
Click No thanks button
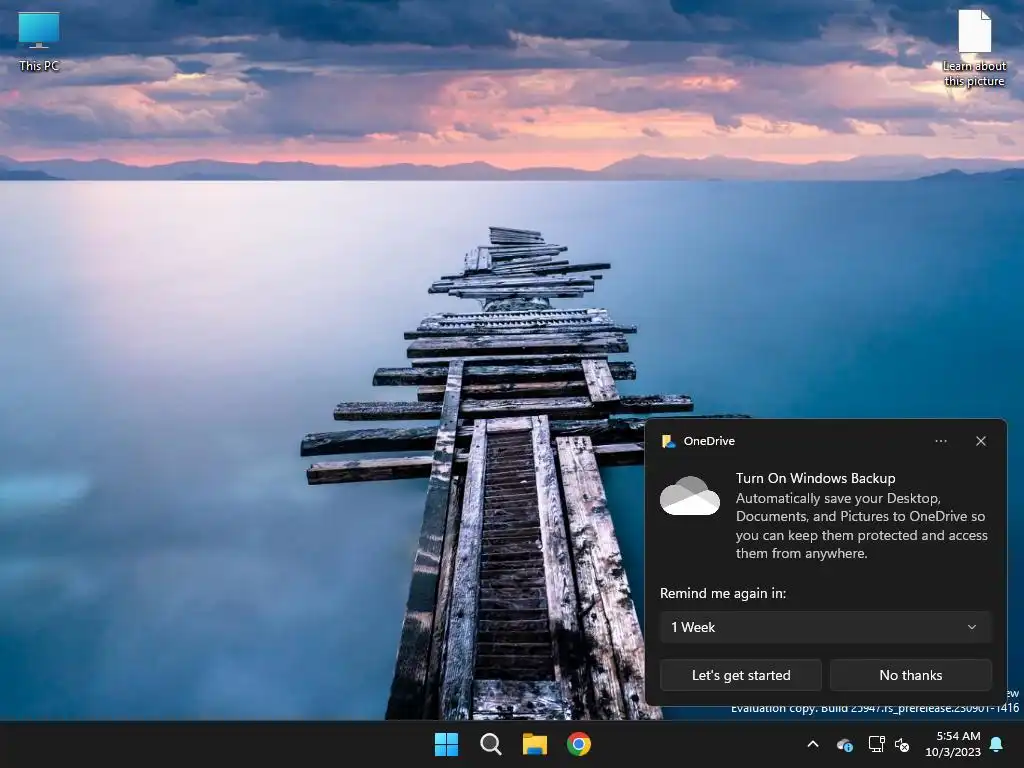click(x=910, y=675)
